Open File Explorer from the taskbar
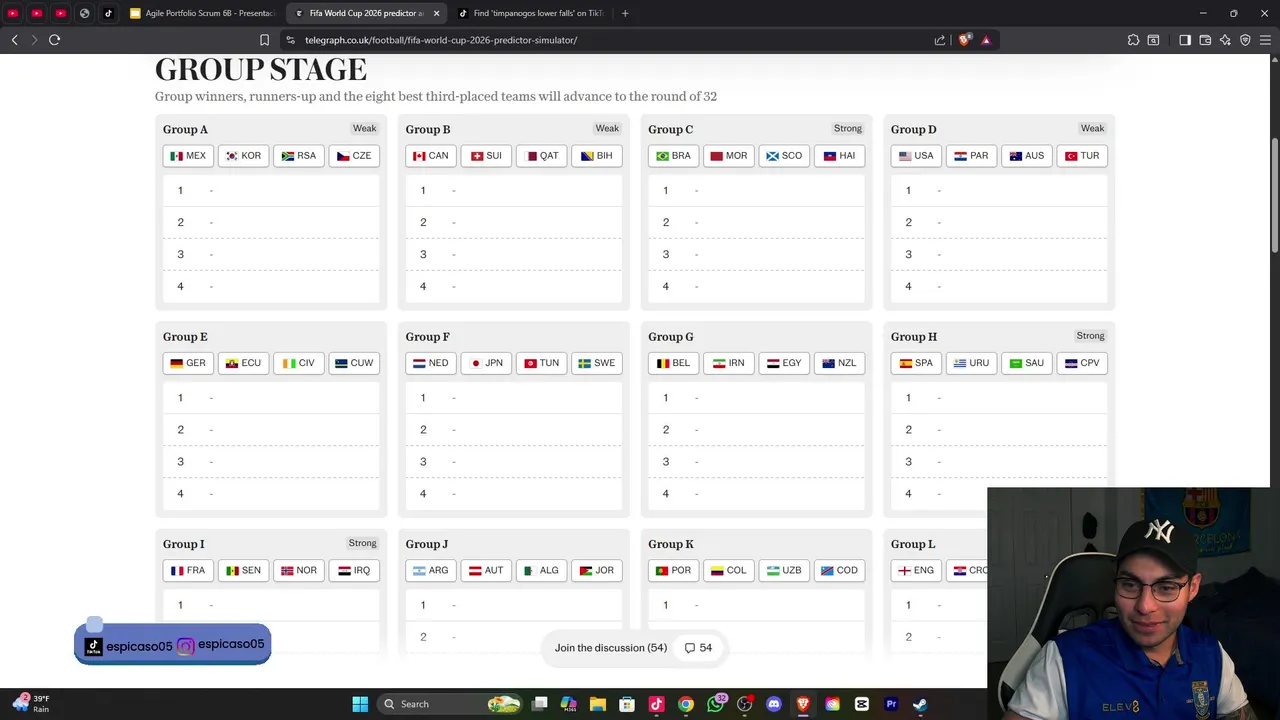1280x720 pixels. click(598, 704)
